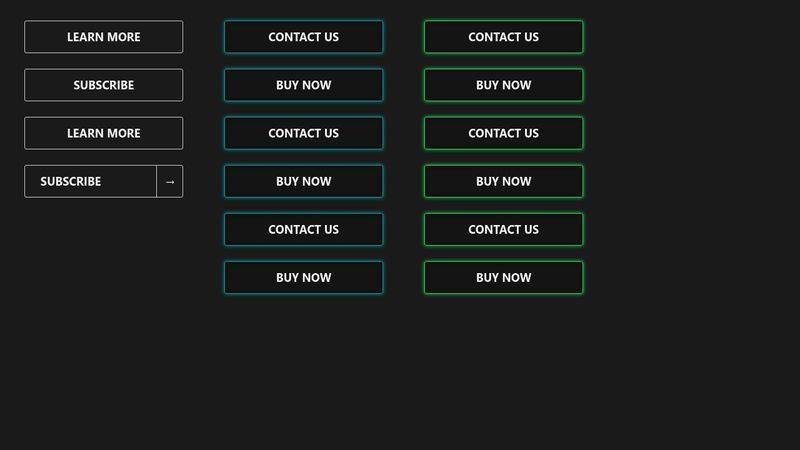This screenshot has width=800, height=450.
Task: Click the white Subscribe button without an arrow
Action: click(104, 85)
